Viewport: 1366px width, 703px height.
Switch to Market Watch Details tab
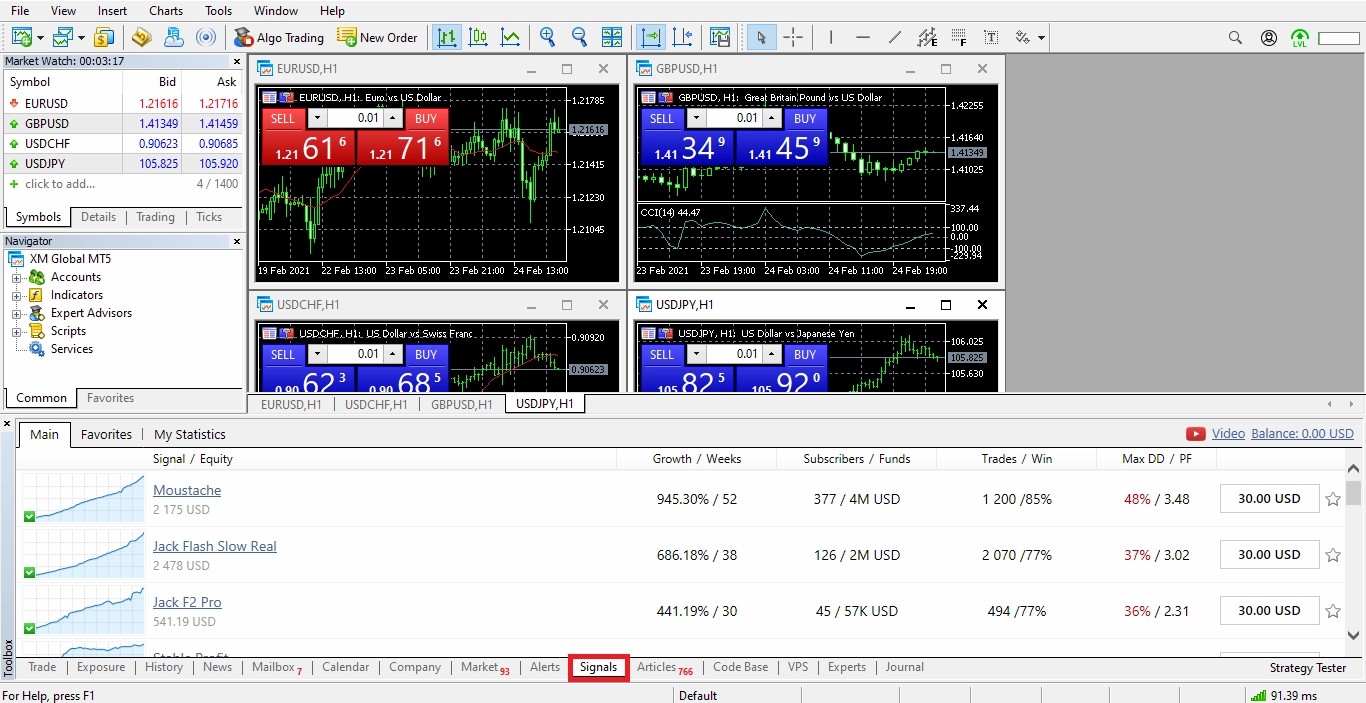pos(98,217)
